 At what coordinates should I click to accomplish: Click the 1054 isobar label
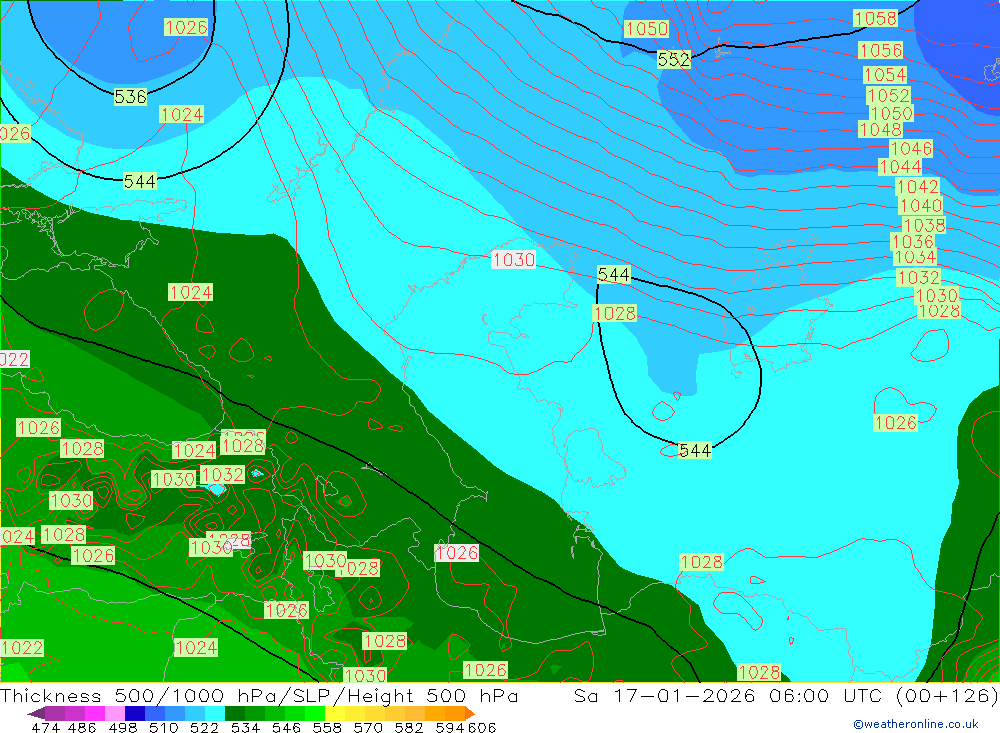tap(885, 75)
